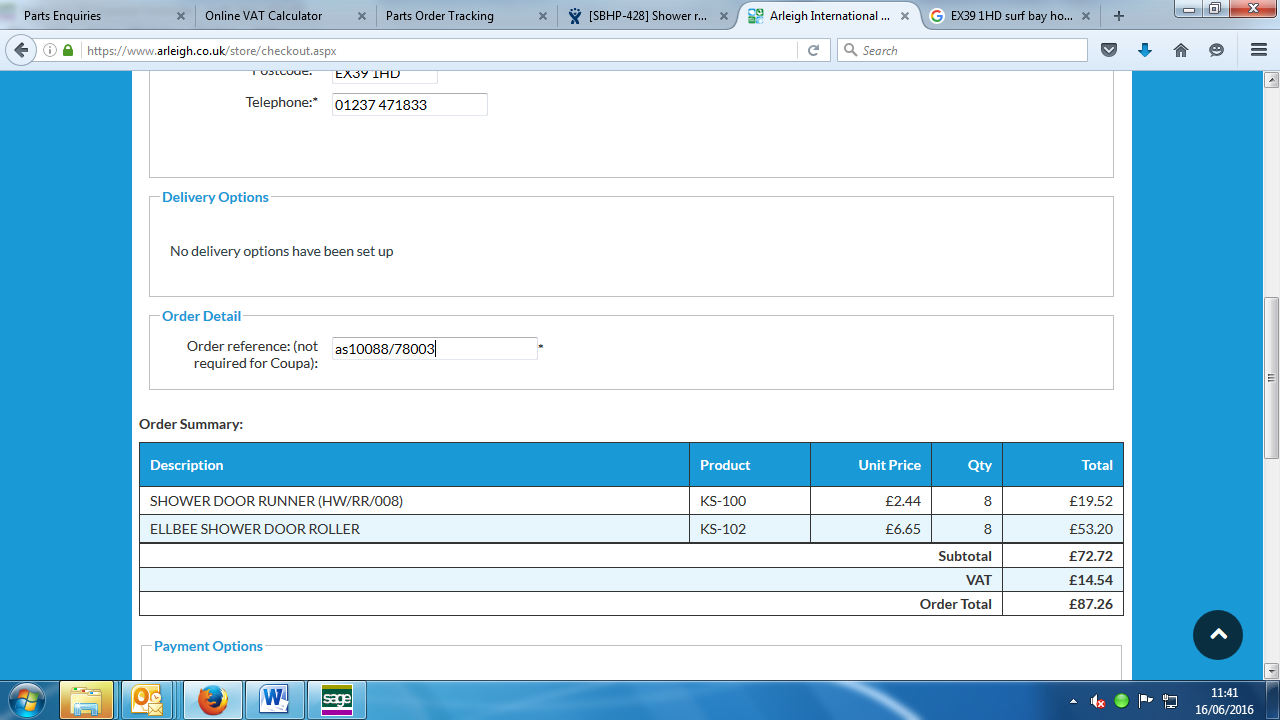Viewport: 1280px width, 720px height.
Task: Click the Order reference input field
Action: point(434,349)
